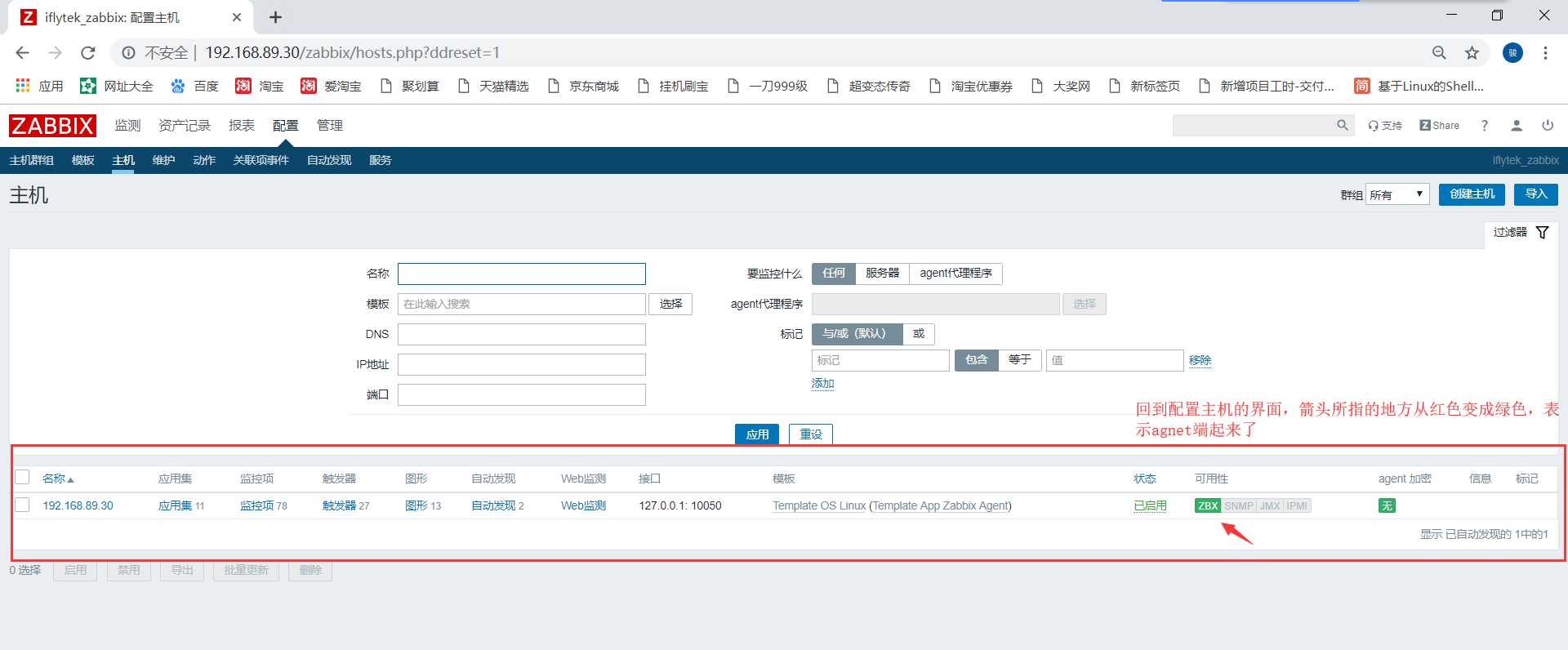Open the 管理 menu
1568x650 pixels.
[330, 126]
